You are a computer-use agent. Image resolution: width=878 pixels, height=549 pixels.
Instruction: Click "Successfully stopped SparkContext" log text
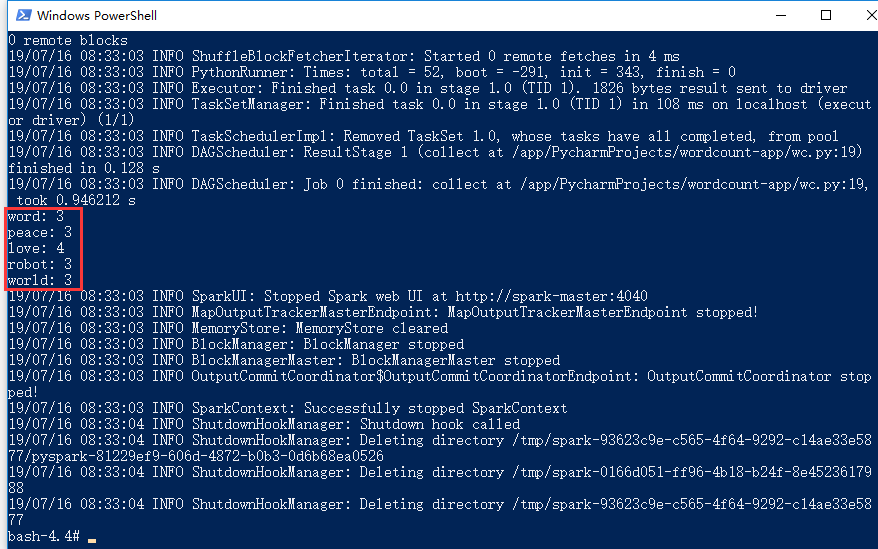[435, 408]
